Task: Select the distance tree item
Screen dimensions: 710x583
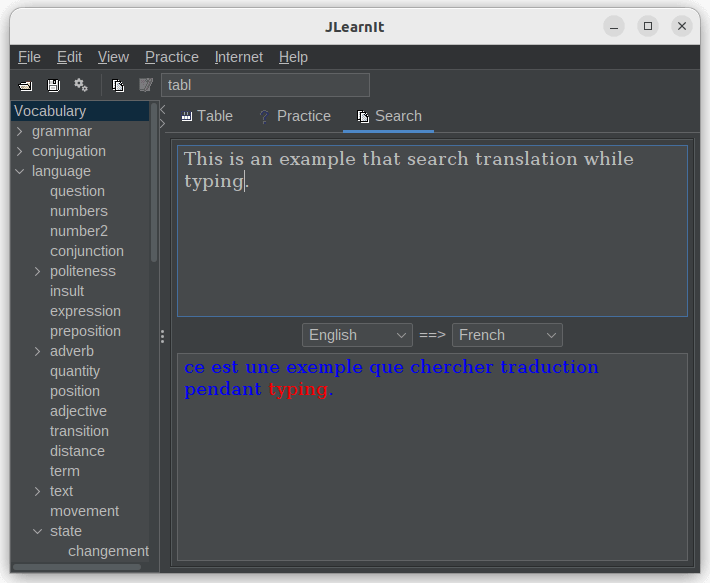Action: coord(77,451)
